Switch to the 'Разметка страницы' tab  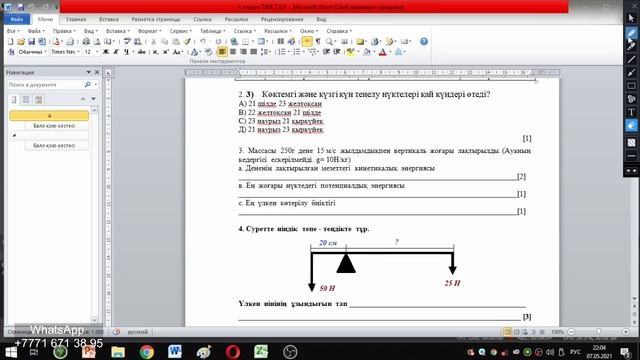[x=156, y=19]
